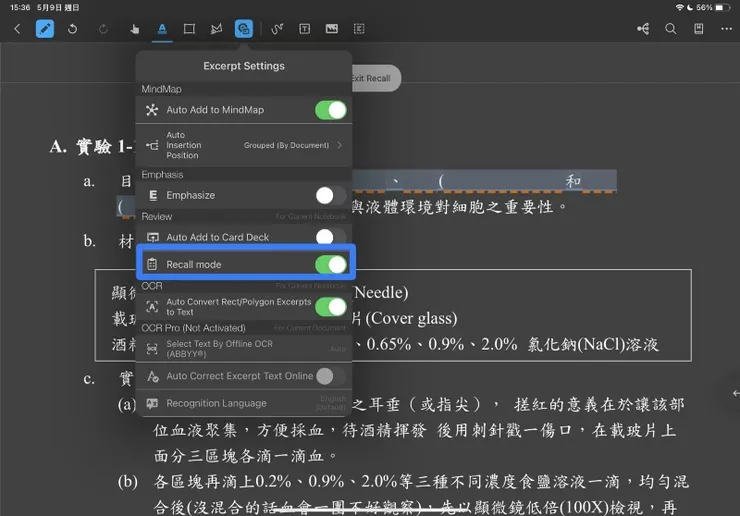
Task: Click the Emphasis section header
Action: (162, 175)
